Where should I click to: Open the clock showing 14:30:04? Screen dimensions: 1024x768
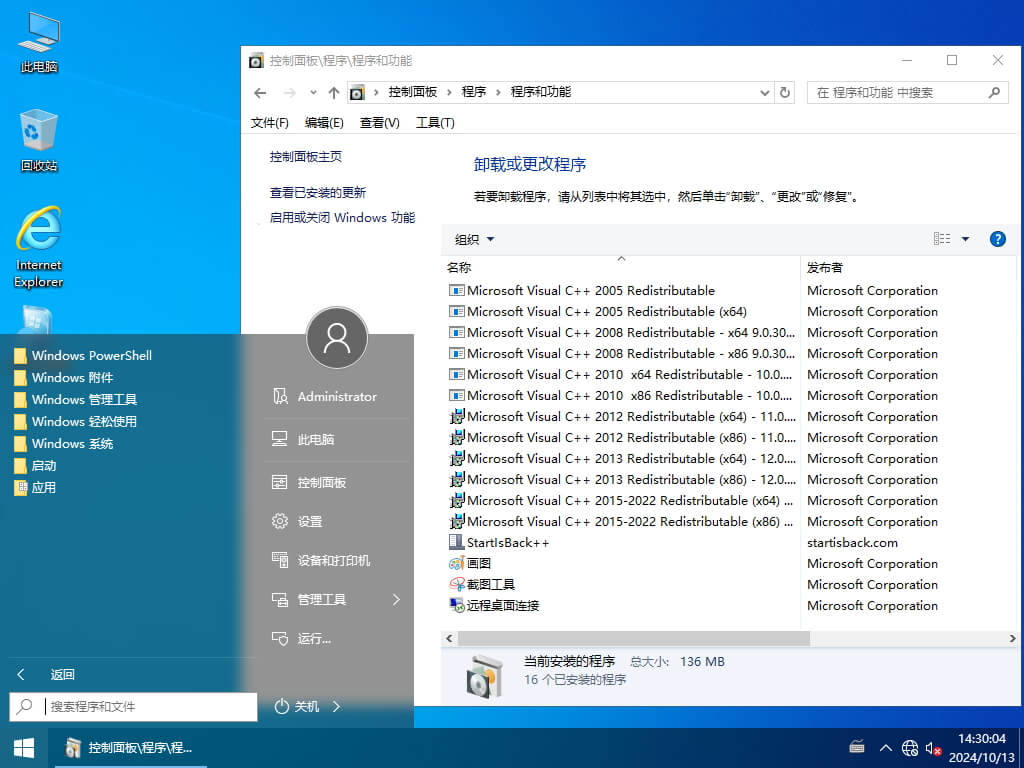pos(982,748)
